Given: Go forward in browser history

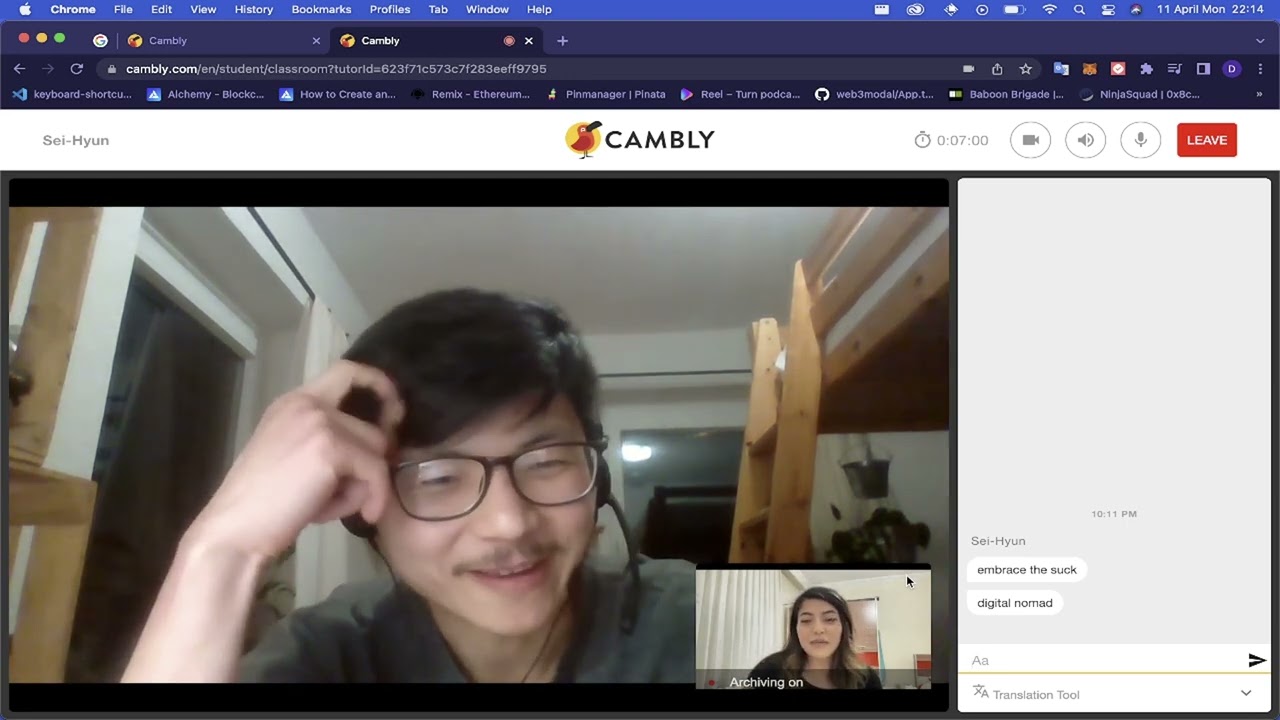Looking at the screenshot, I should coord(47,69).
